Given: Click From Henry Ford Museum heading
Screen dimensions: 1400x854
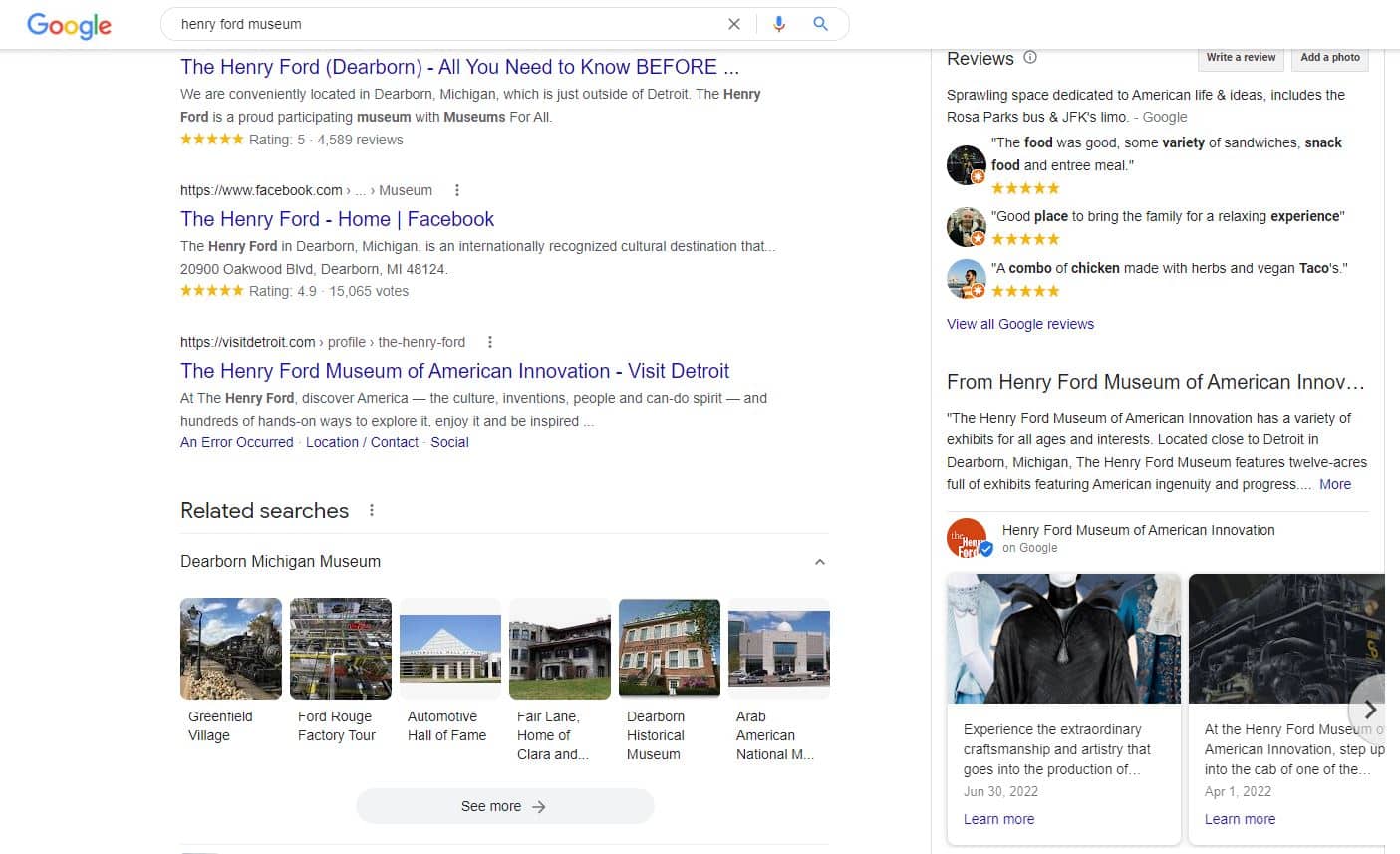Looking at the screenshot, I should coord(1156,382).
